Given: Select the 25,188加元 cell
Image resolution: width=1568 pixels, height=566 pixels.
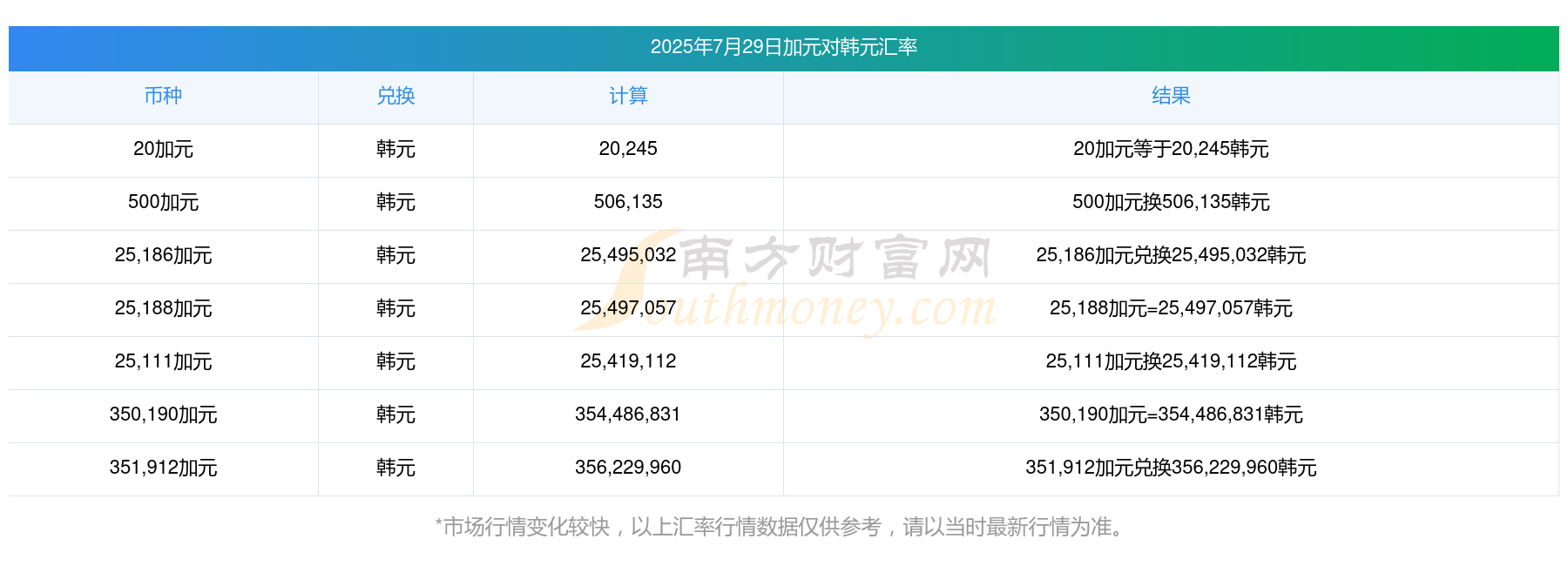Looking at the screenshot, I should point(163,308).
